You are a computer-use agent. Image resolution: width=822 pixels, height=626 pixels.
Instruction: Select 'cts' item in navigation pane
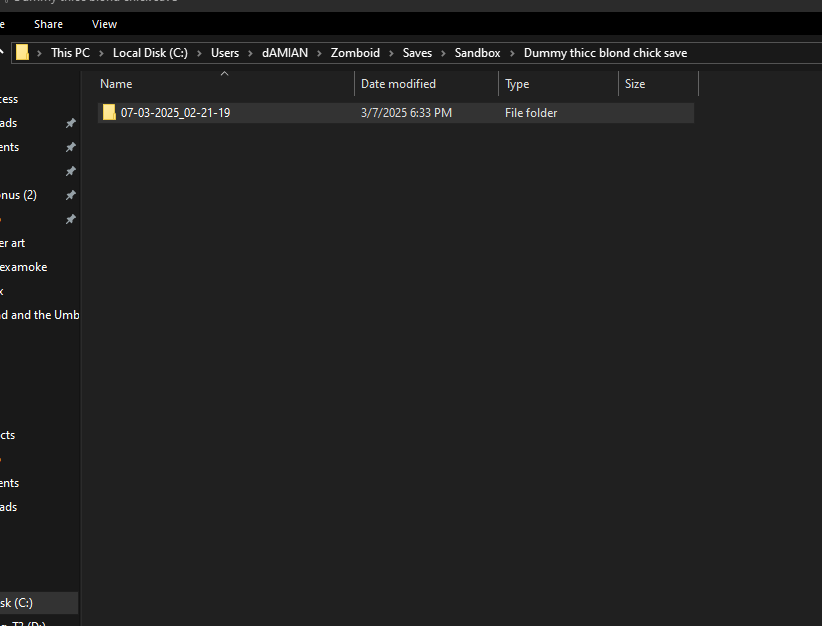(7, 435)
